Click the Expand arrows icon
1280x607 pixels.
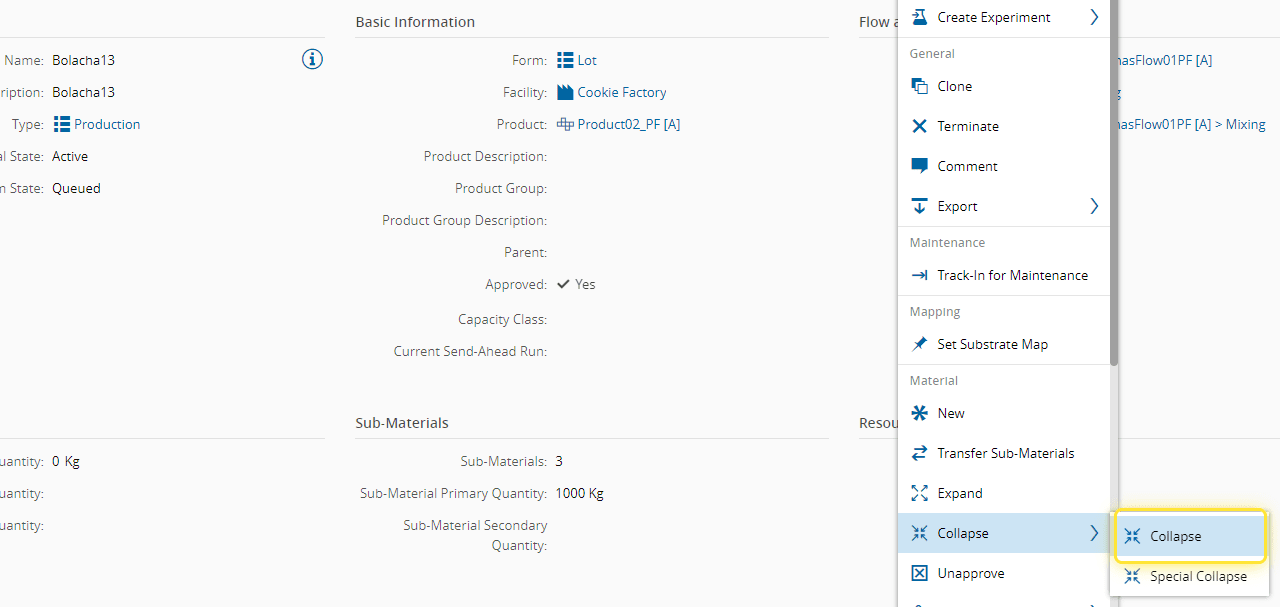(920, 493)
